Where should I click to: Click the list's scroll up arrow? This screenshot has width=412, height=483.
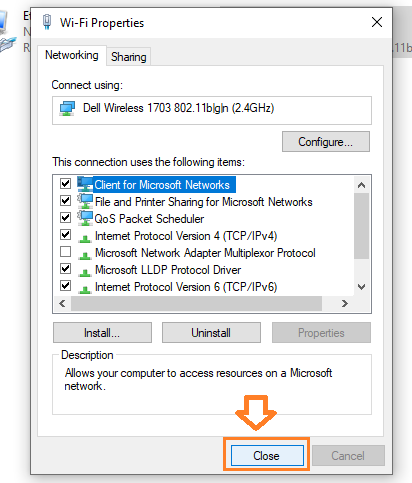(x=361, y=185)
